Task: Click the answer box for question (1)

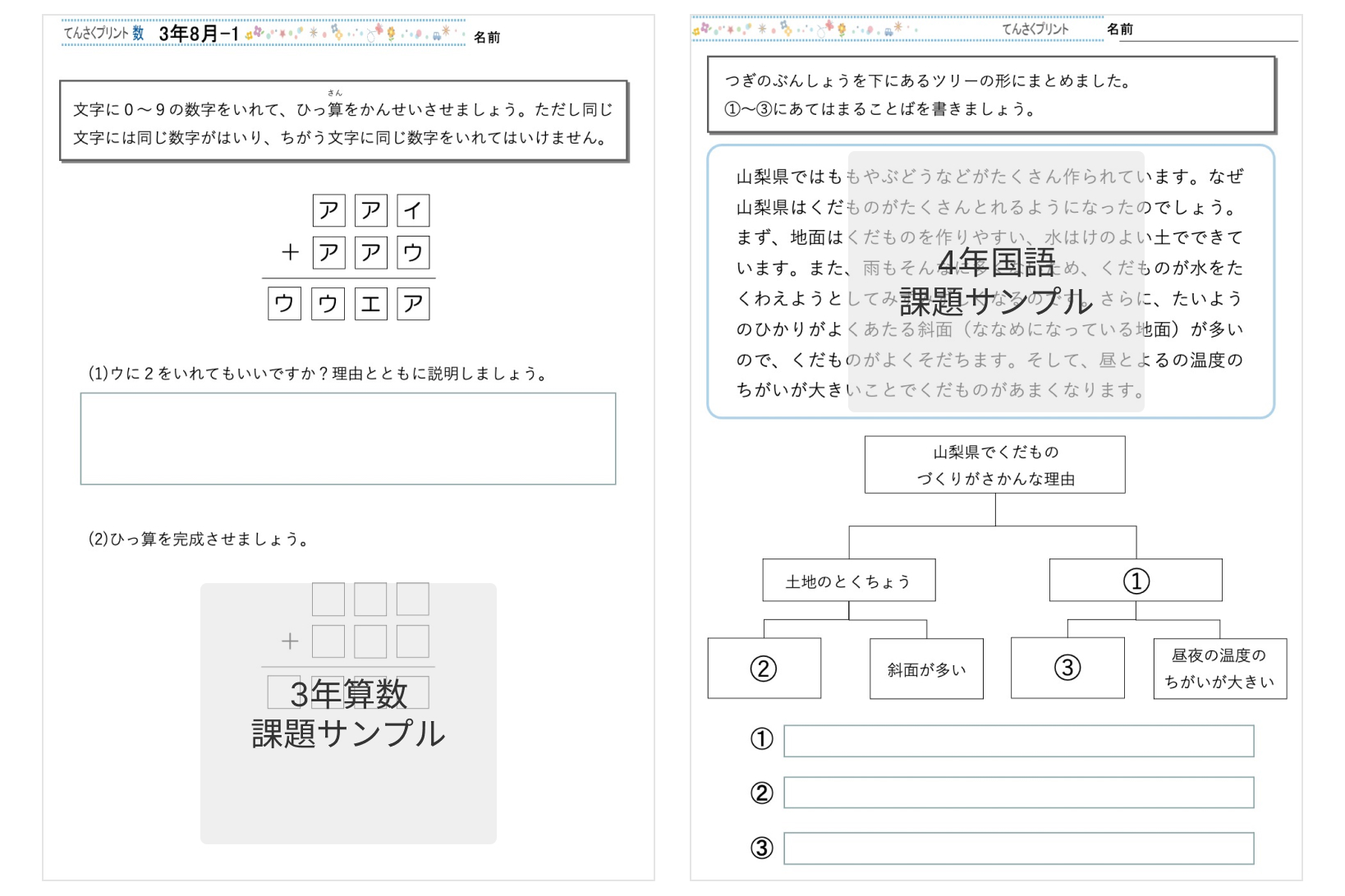Action: [x=347, y=439]
